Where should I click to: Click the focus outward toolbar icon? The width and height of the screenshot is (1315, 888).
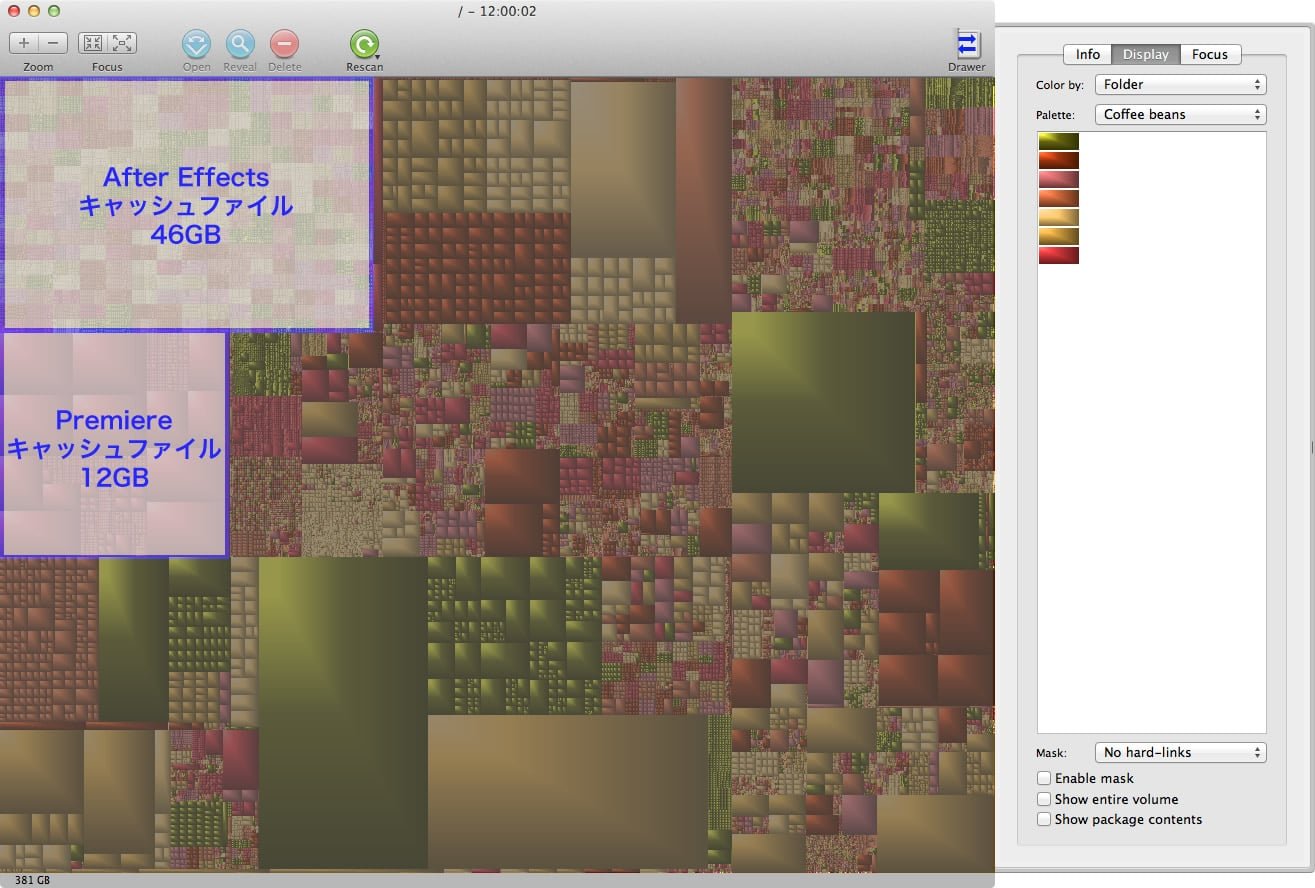pos(122,43)
